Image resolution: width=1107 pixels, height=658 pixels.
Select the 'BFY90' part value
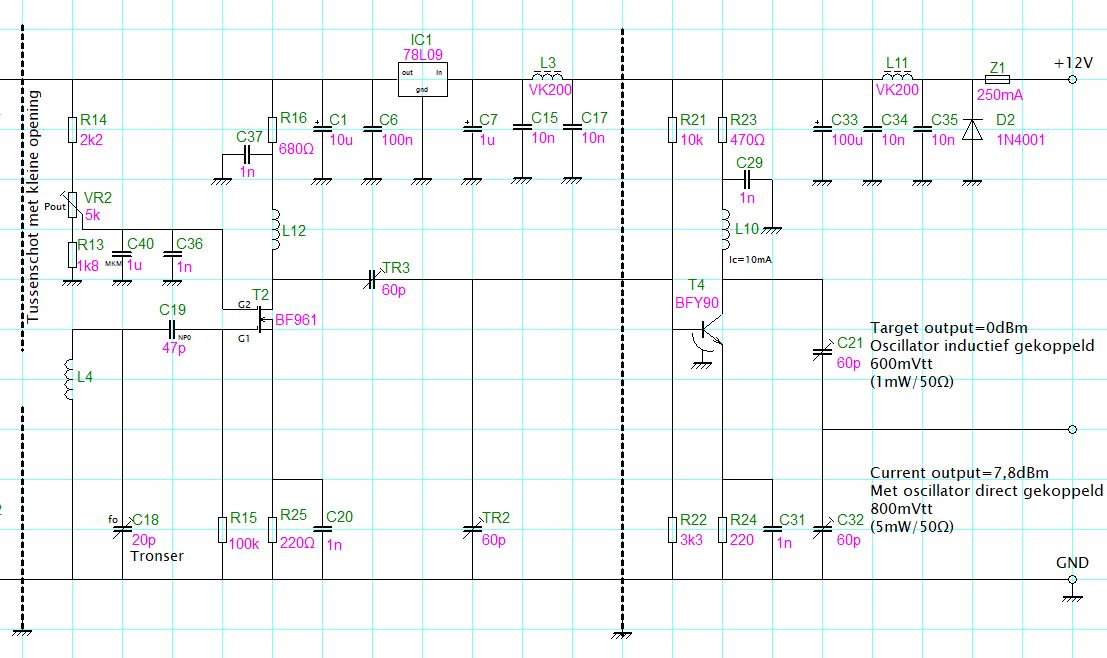coord(697,303)
